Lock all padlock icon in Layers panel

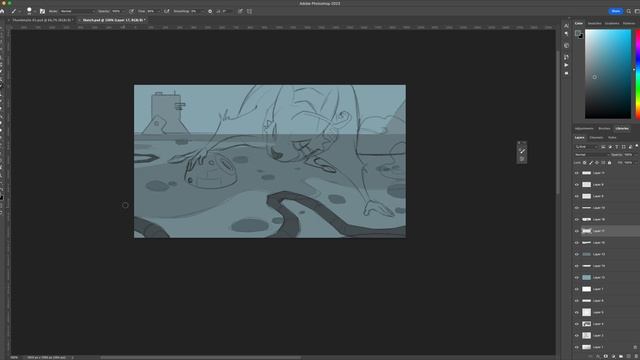tap(609, 162)
